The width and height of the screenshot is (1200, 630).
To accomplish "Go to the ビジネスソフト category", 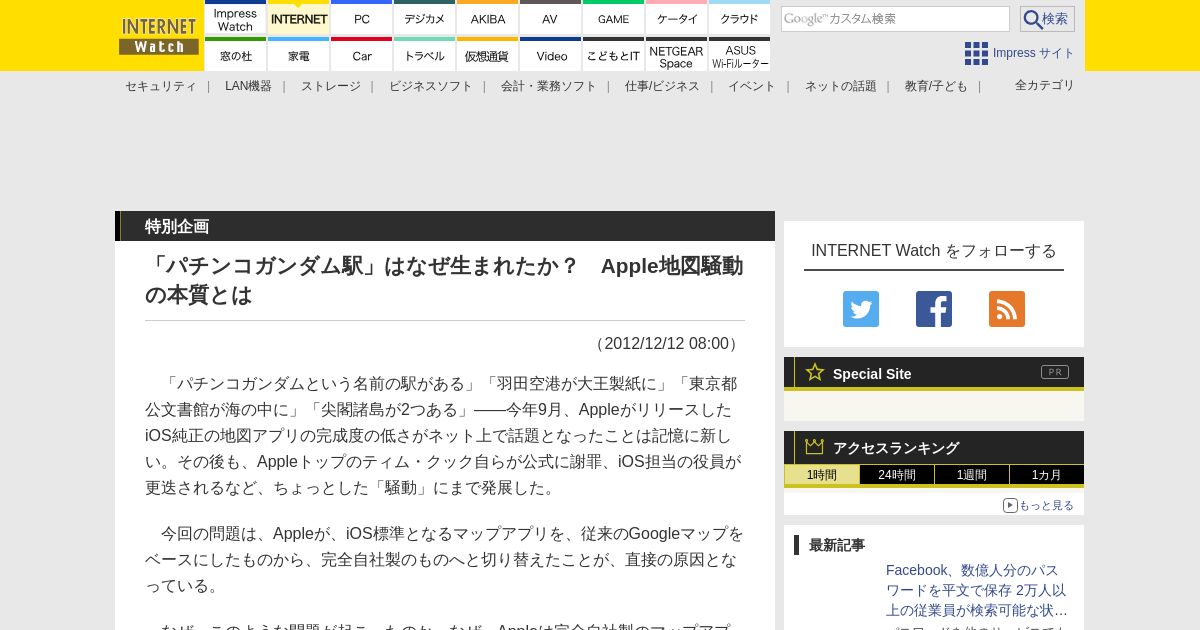I will pos(431,86).
